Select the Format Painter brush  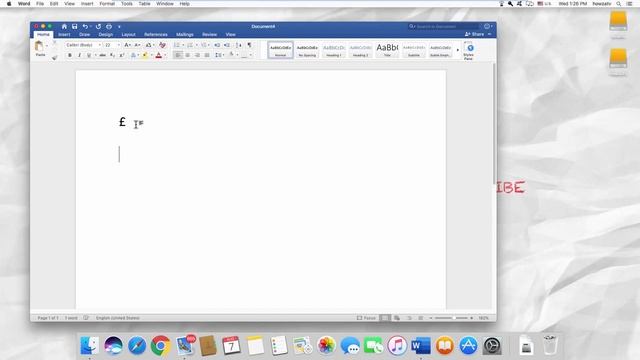tap(55, 58)
